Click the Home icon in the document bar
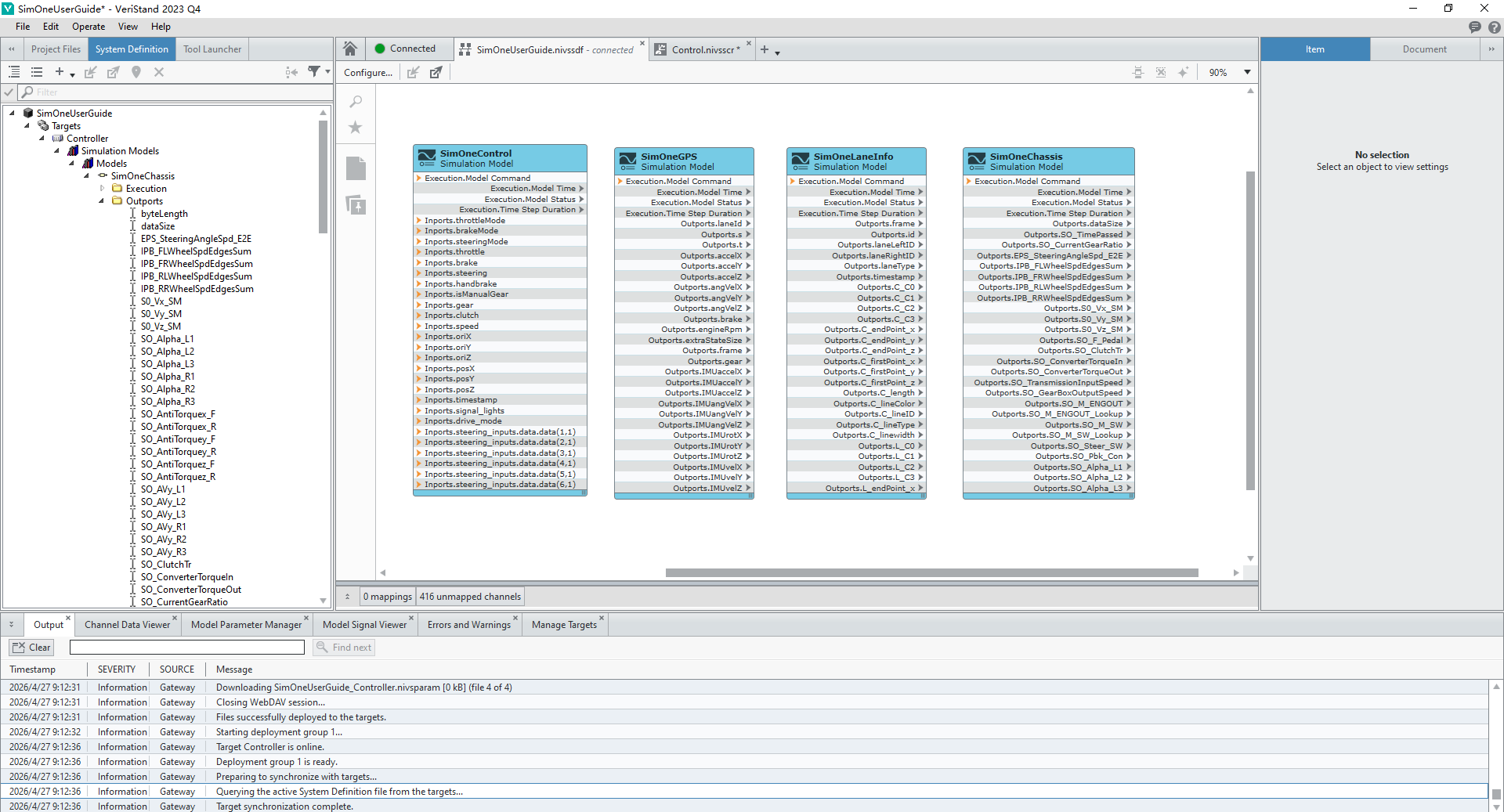The height and width of the screenshot is (812, 1504). 350,49
